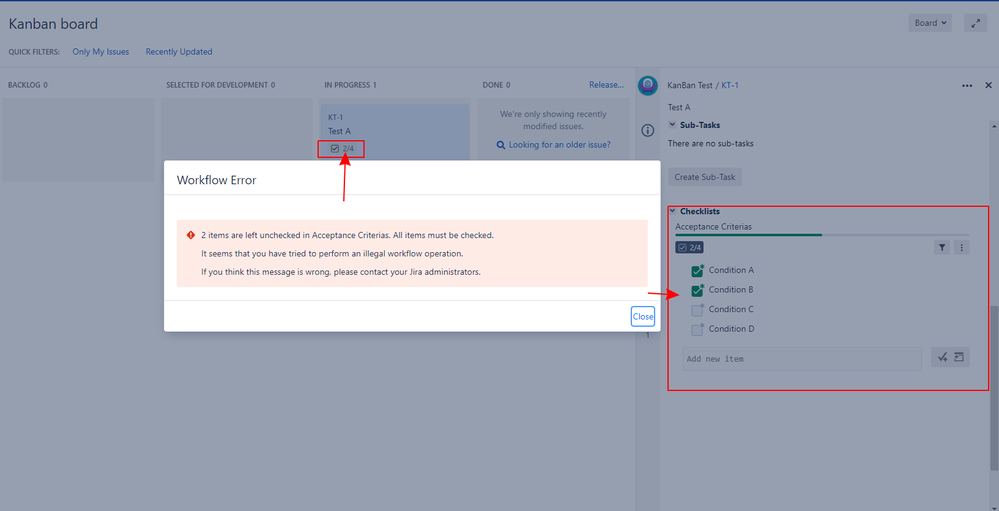
Task: Collapse the Sub-Tasks section
Action: pos(672,125)
